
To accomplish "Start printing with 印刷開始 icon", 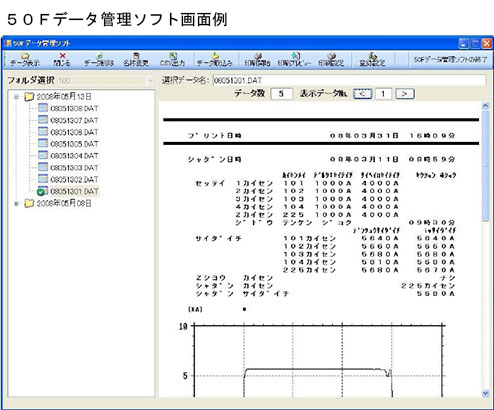I will [x=257, y=60].
